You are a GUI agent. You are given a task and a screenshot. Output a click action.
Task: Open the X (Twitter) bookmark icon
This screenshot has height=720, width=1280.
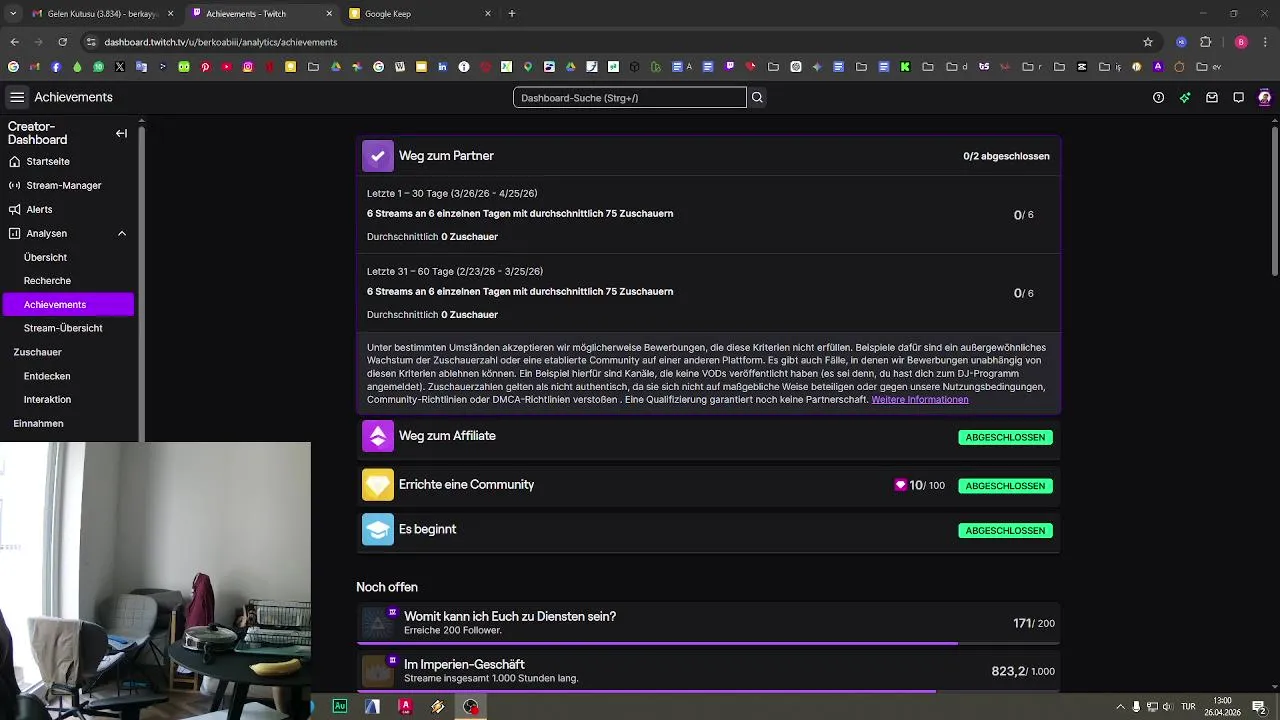click(x=120, y=67)
